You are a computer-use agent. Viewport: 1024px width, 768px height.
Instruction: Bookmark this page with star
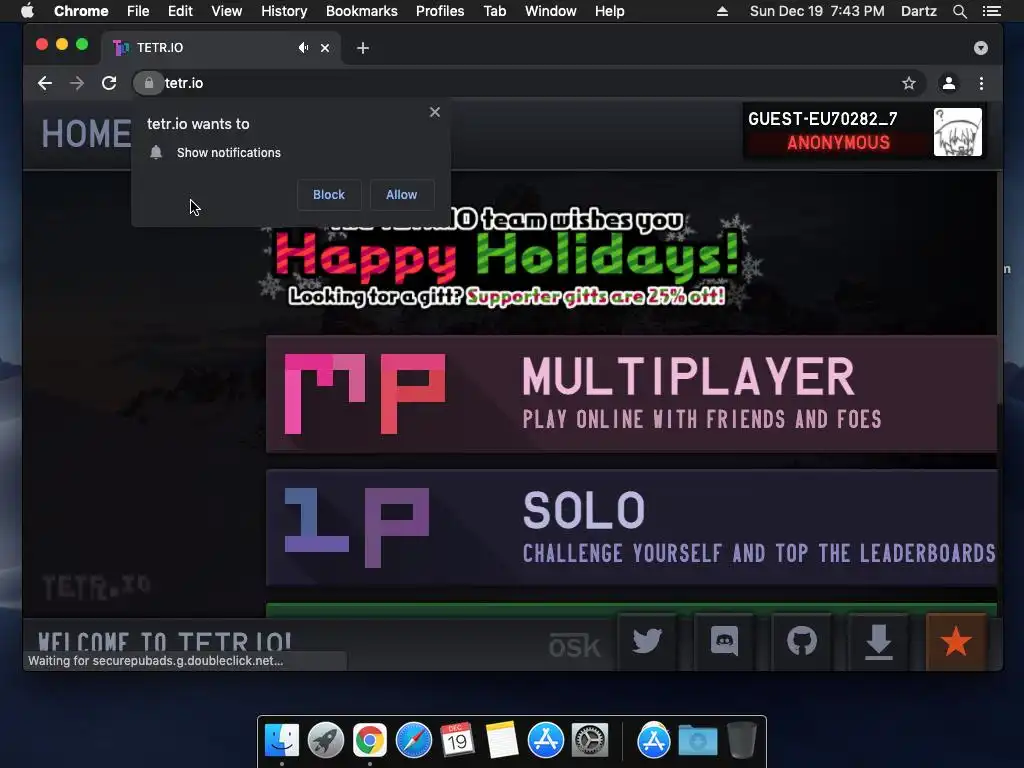(908, 83)
